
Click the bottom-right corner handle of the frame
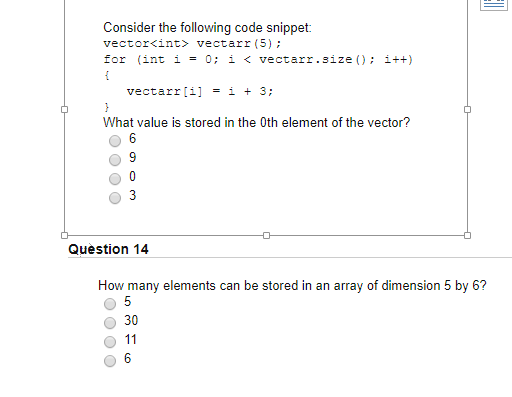pos(467,235)
